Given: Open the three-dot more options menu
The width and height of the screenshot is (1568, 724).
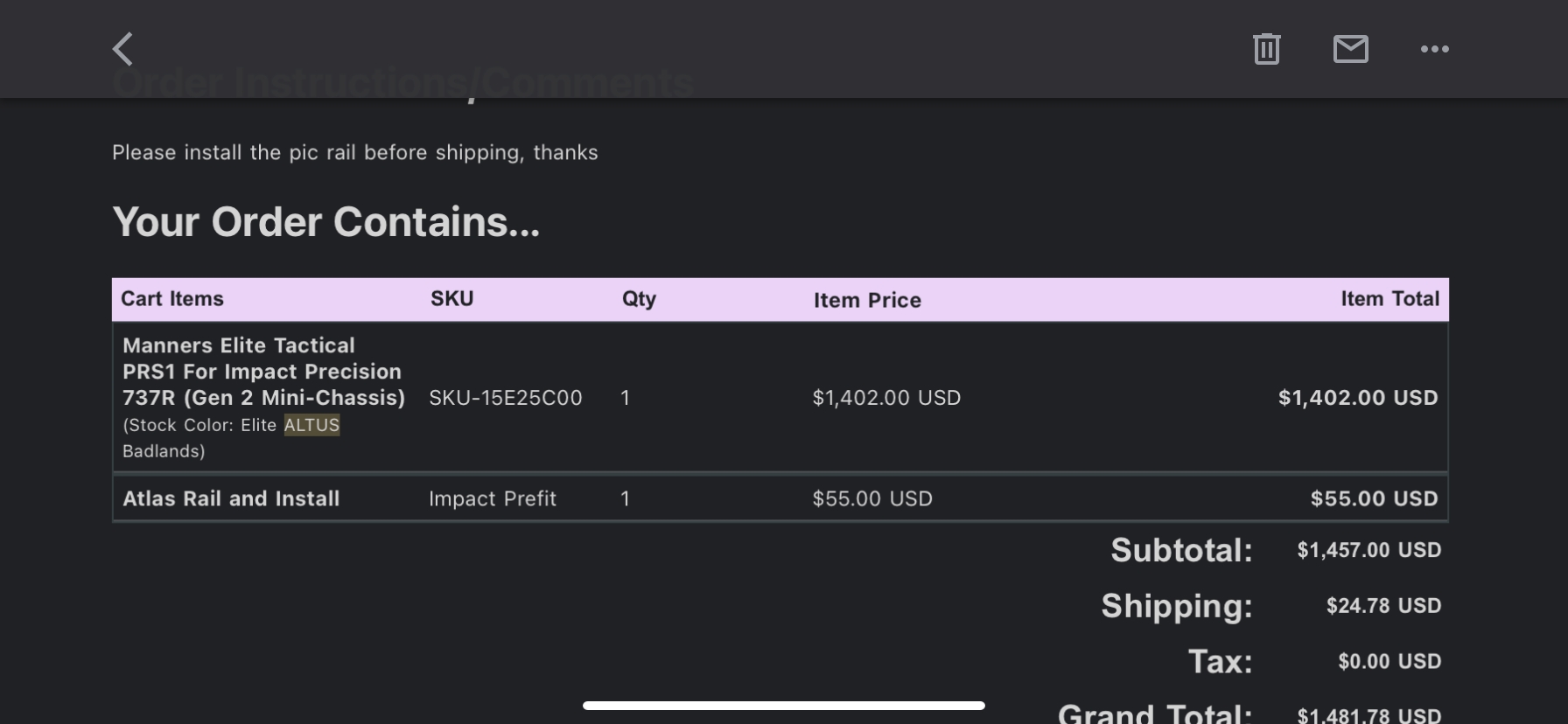Looking at the screenshot, I should pyautogui.click(x=1434, y=49).
